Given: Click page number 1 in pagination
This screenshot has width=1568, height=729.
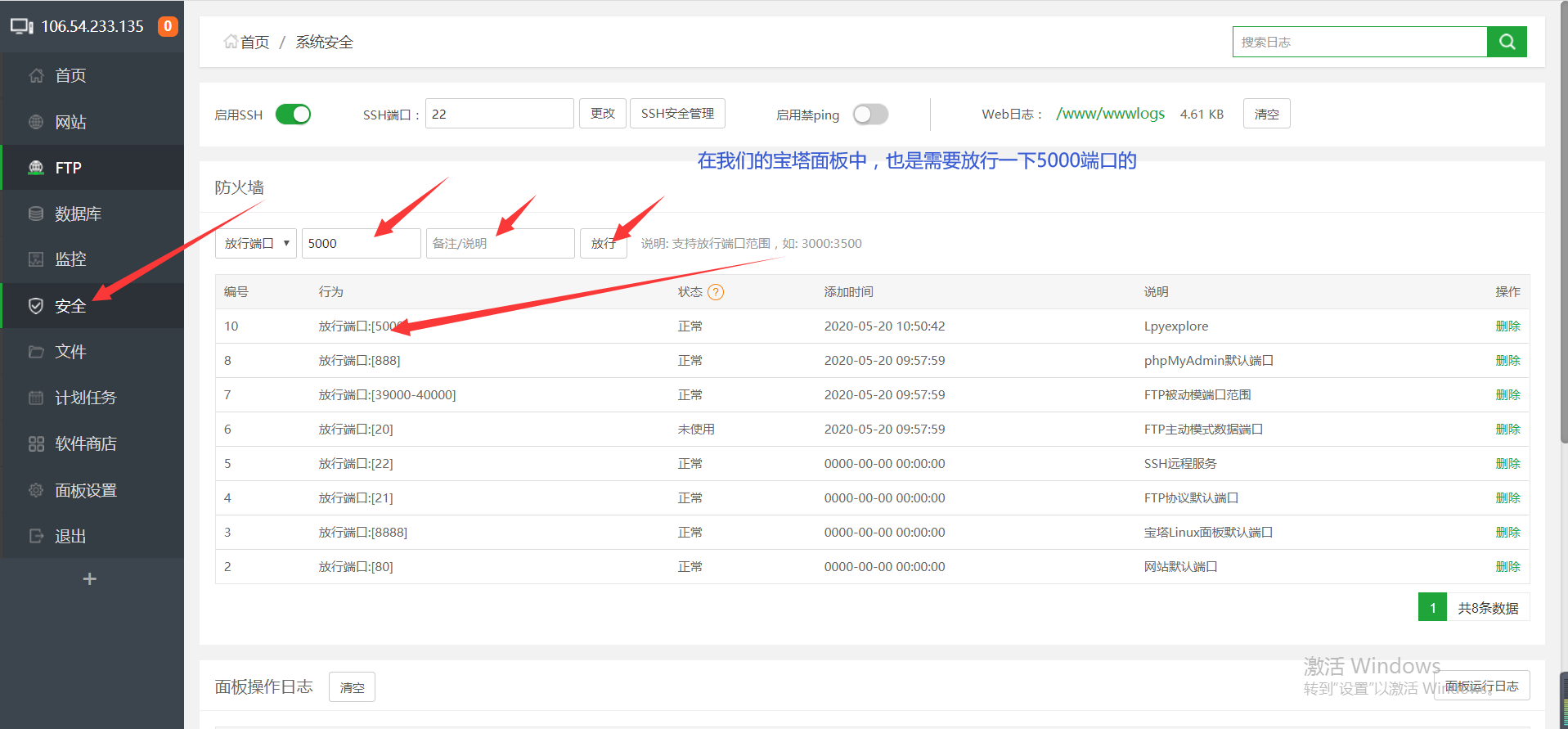Looking at the screenshot, I should click(1432, 607).
